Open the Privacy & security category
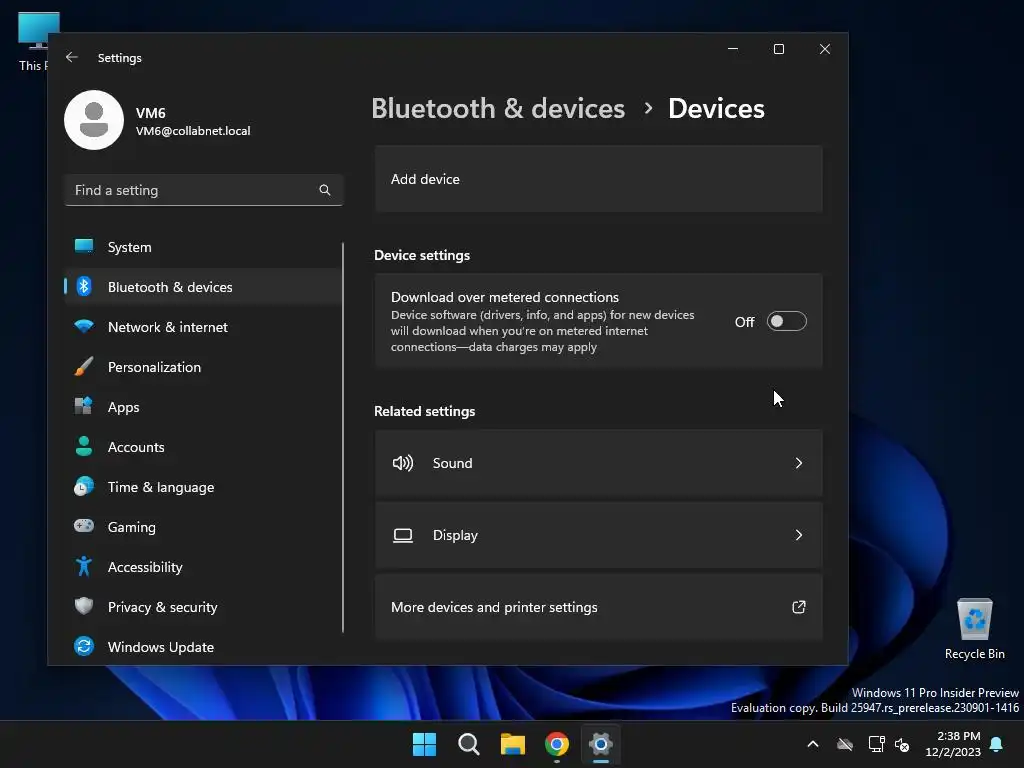 tap(203, 606)
